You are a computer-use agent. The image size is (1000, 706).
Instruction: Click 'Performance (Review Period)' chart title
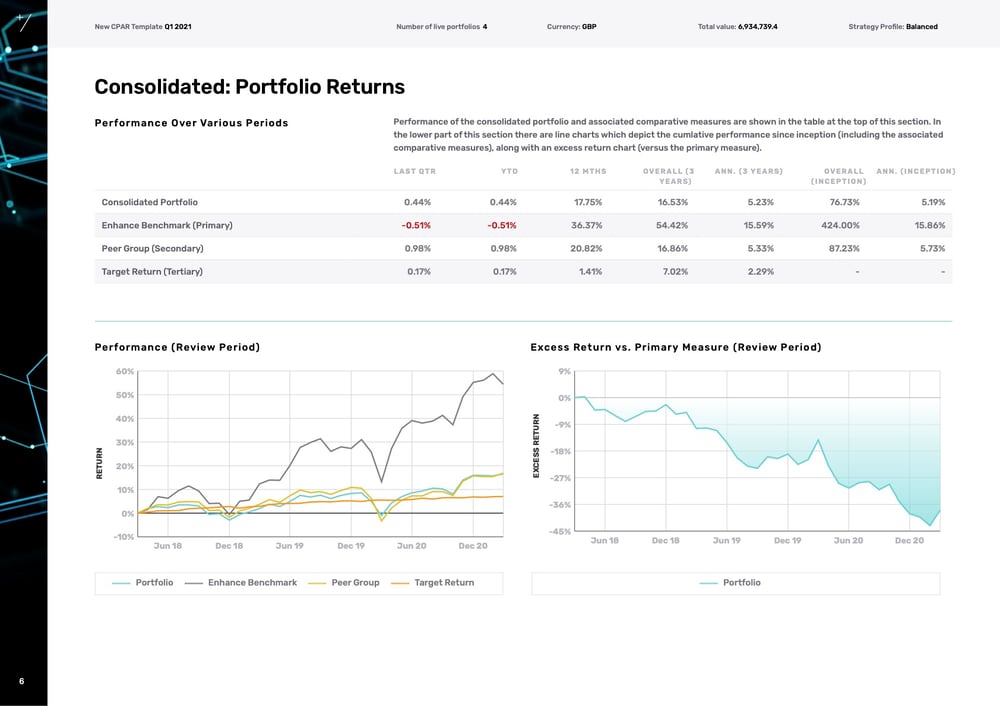177,347
